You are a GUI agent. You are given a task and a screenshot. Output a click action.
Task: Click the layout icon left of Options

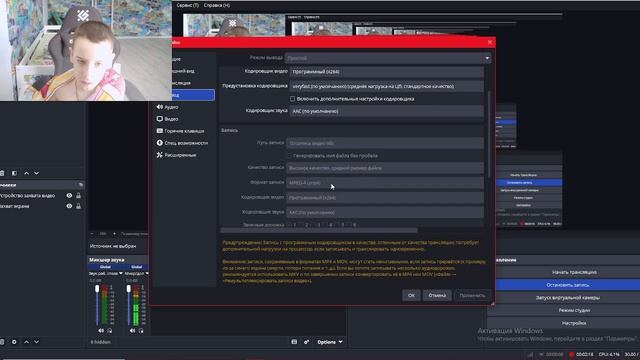[294, 342]
